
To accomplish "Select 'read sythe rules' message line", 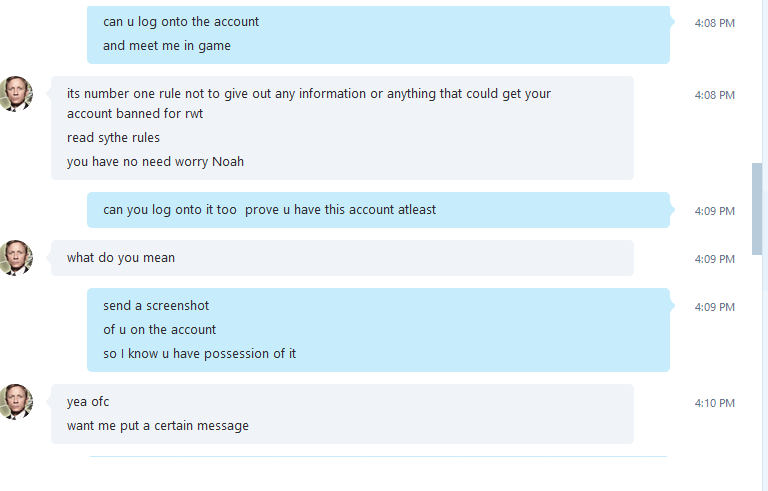I will pos(113,138).
